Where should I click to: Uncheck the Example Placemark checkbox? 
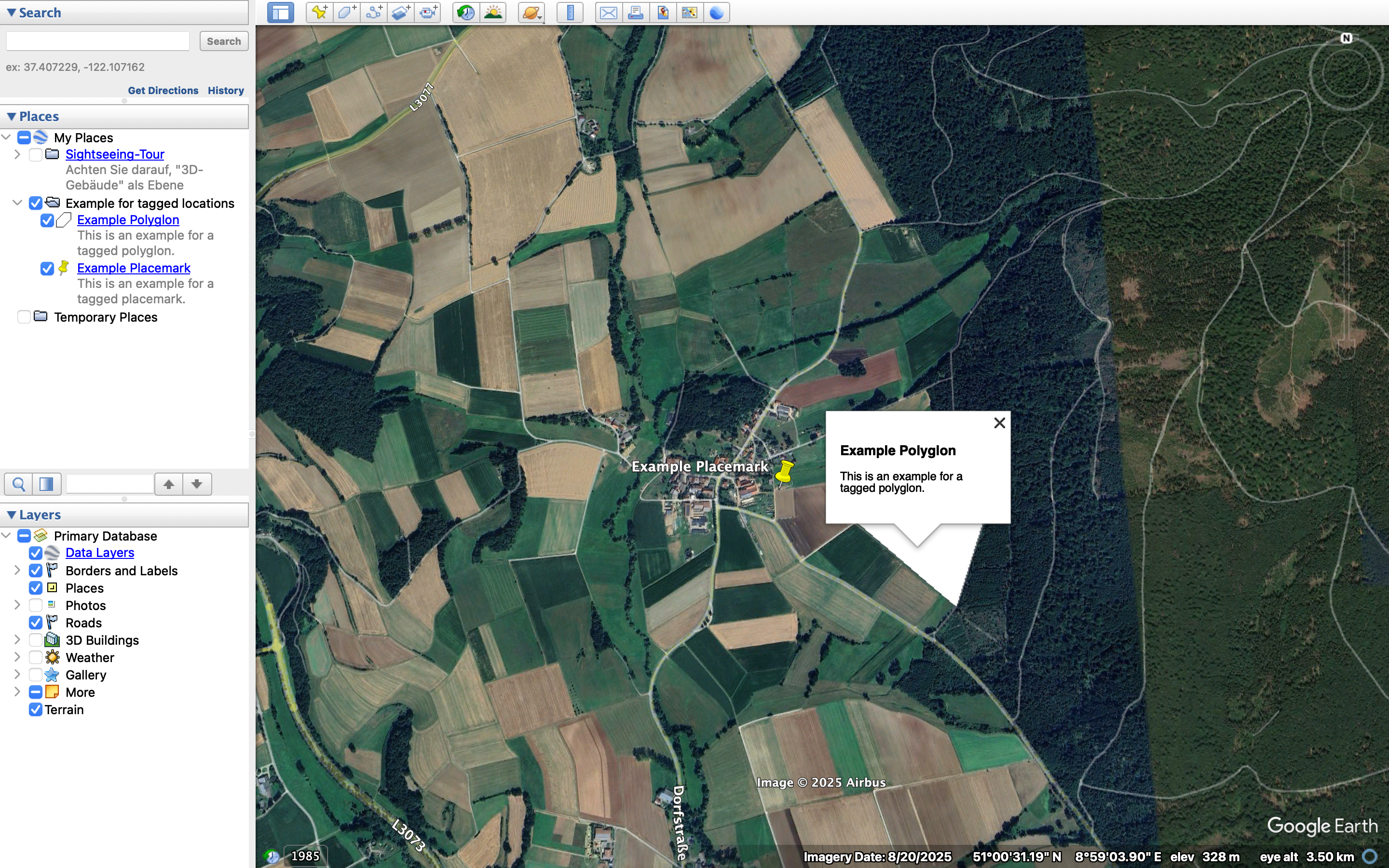pos(47,269)
